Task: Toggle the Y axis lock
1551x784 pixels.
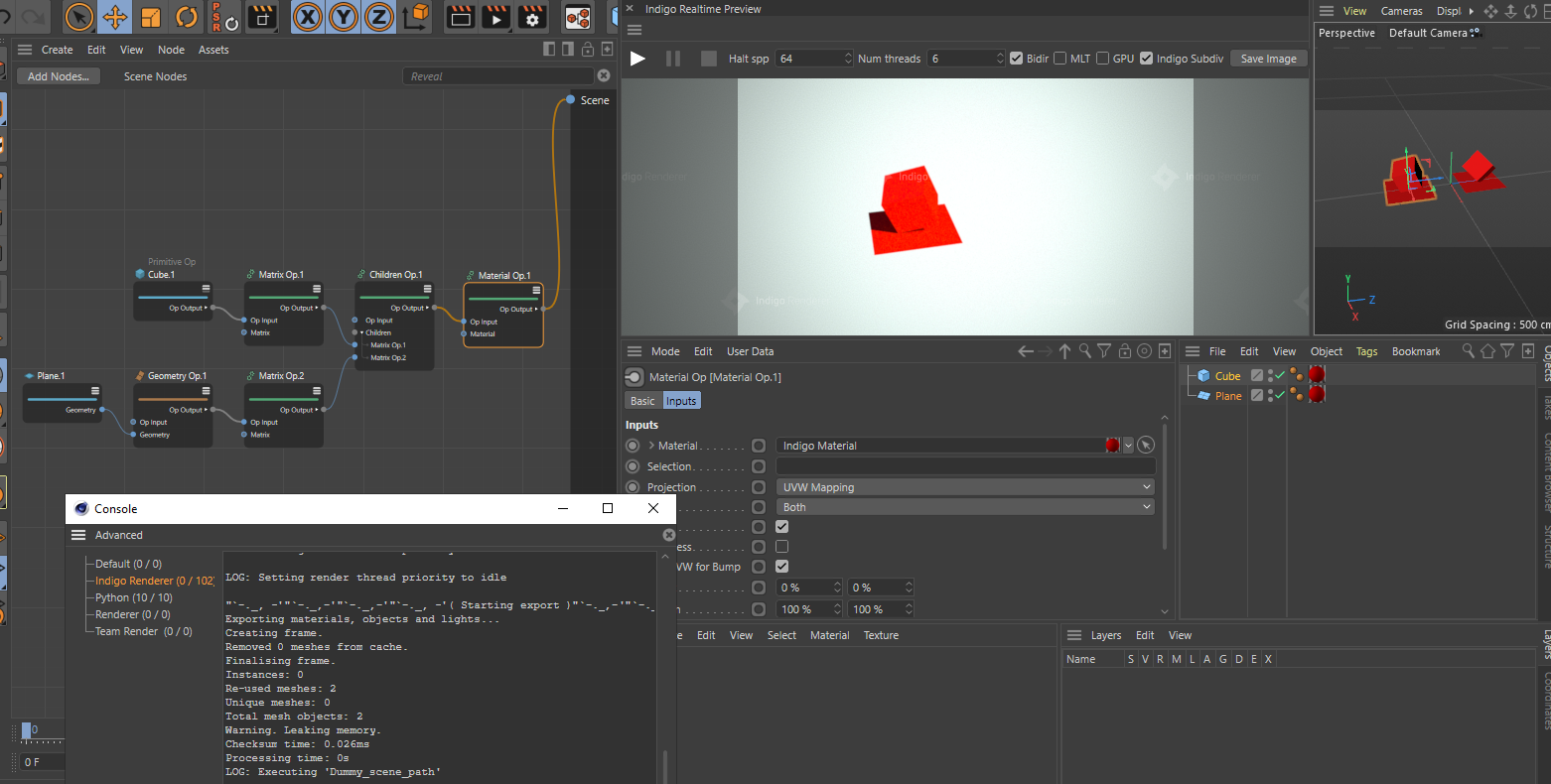Action: click(344, 17)
